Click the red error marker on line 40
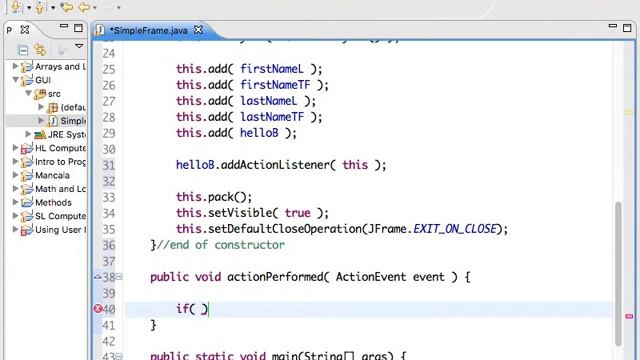The height and width of the screenshot is (360, 640). [98, 309]
